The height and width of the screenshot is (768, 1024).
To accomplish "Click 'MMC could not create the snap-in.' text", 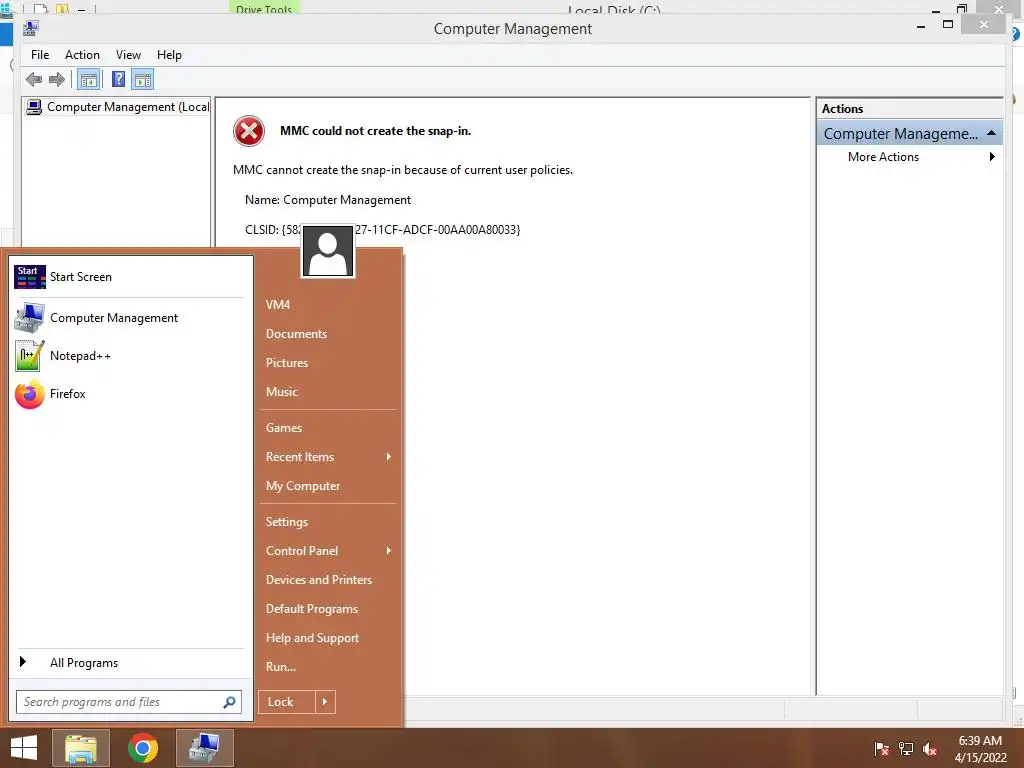I will [376, 131].
